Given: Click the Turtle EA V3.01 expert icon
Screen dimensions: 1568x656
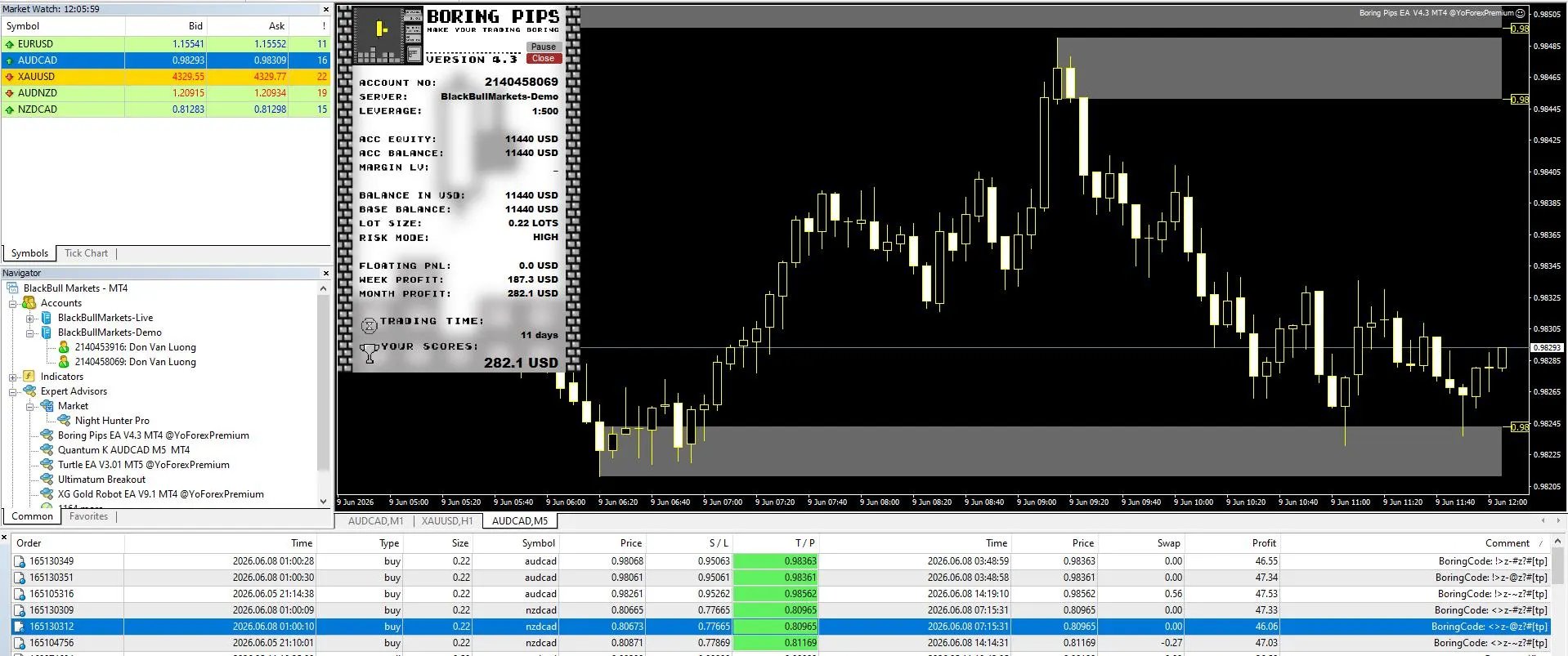Looking at the screenshot, I should tap(47, 465).
